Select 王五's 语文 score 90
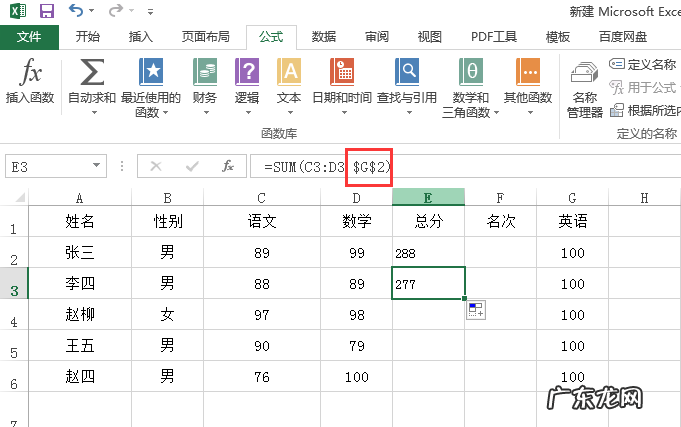This screenshot has height=427, width=681. tap(262, 346)
